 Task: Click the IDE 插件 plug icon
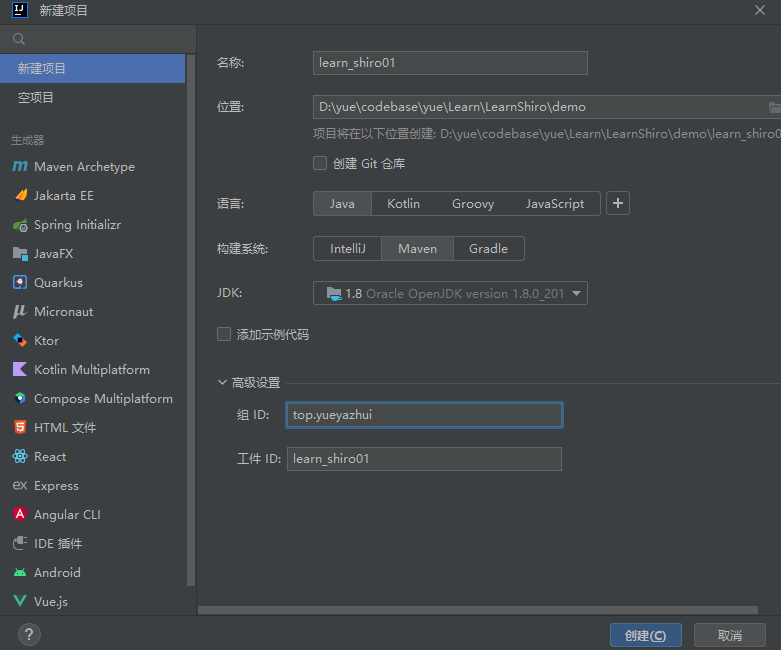[20, 543]
